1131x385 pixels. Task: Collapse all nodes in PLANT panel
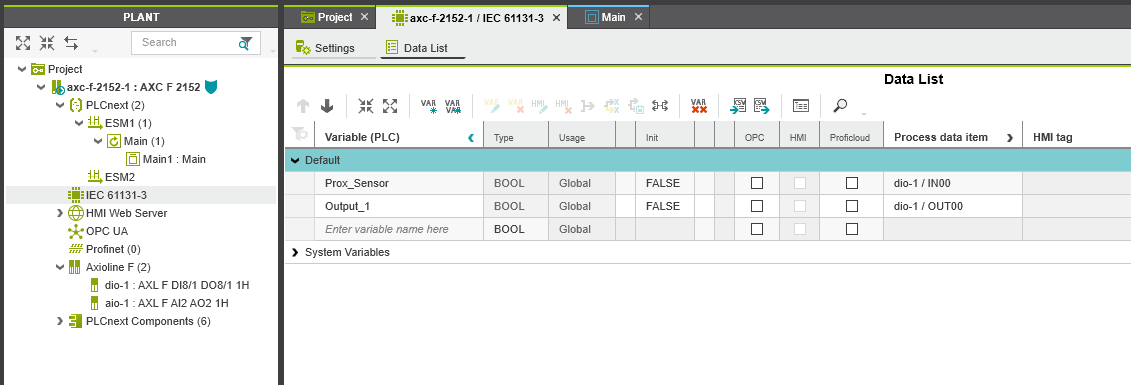[x=47, y=43]
